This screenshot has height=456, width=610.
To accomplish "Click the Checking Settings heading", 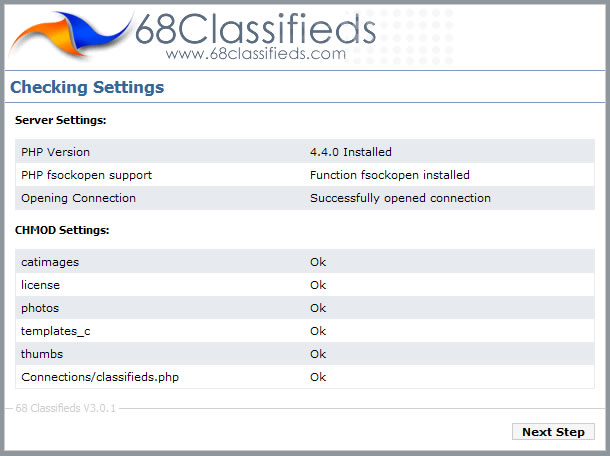I will pos(87,88).
